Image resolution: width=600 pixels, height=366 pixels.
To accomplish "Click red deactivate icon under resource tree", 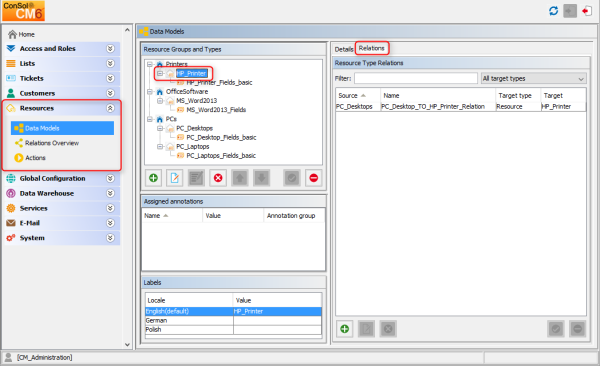I will click(314, 178).
